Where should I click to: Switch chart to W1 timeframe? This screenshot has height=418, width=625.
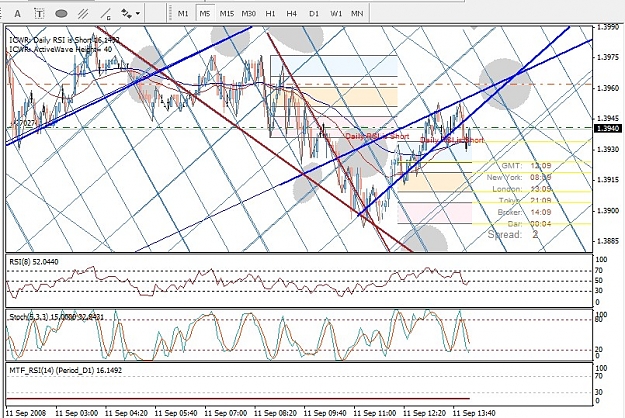tap(336, 14)
